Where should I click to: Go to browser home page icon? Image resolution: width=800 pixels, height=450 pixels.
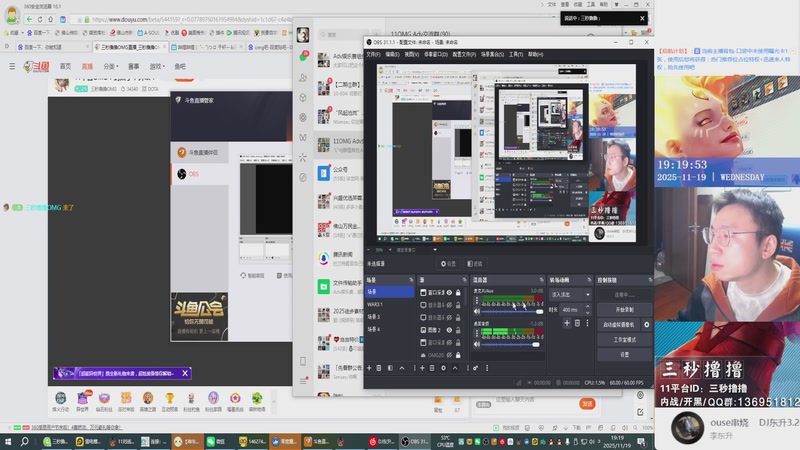(x=51, y=19)
